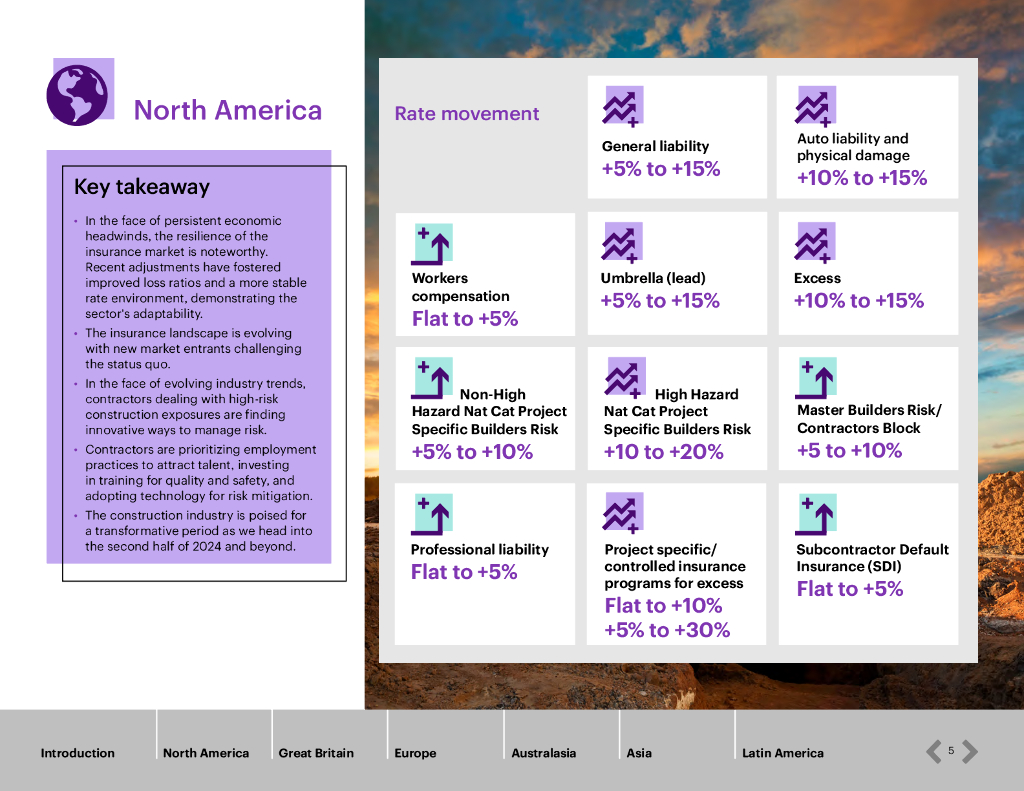
Task: Click Excess +10% to +15% value
Action: coord(859,300)
